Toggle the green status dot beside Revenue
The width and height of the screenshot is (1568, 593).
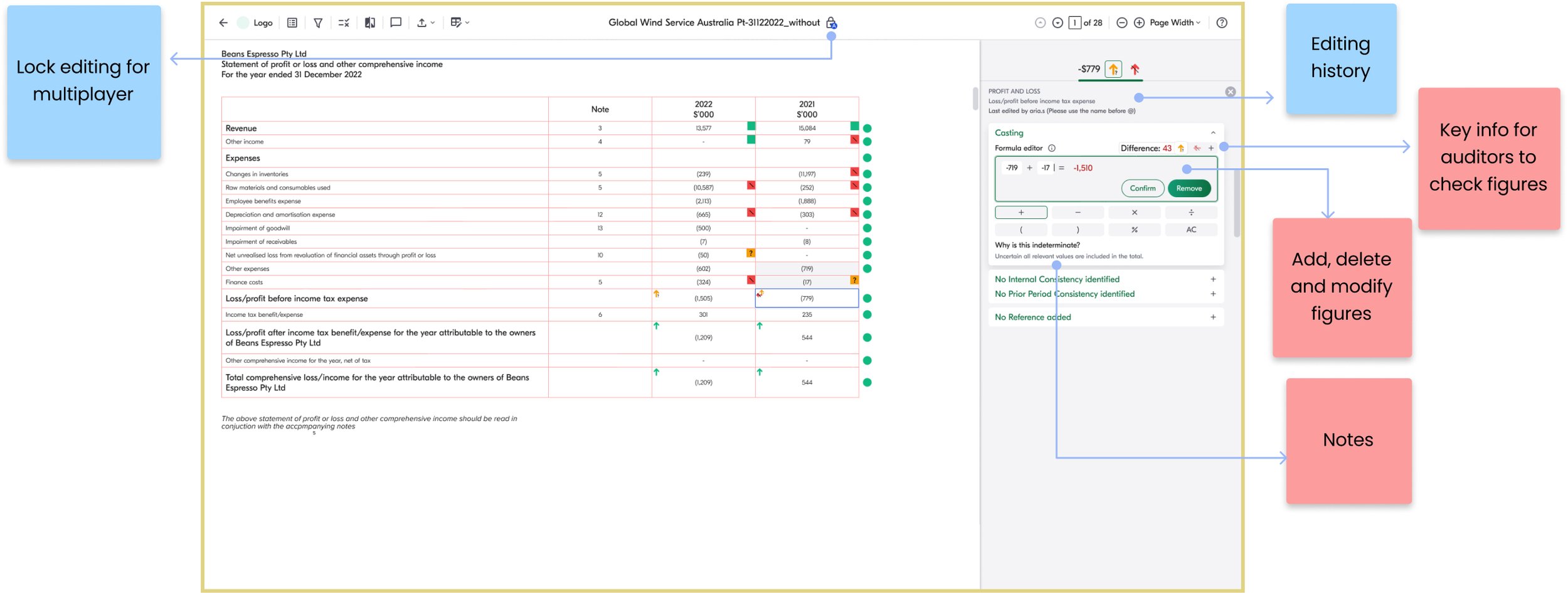coord(867,128)
